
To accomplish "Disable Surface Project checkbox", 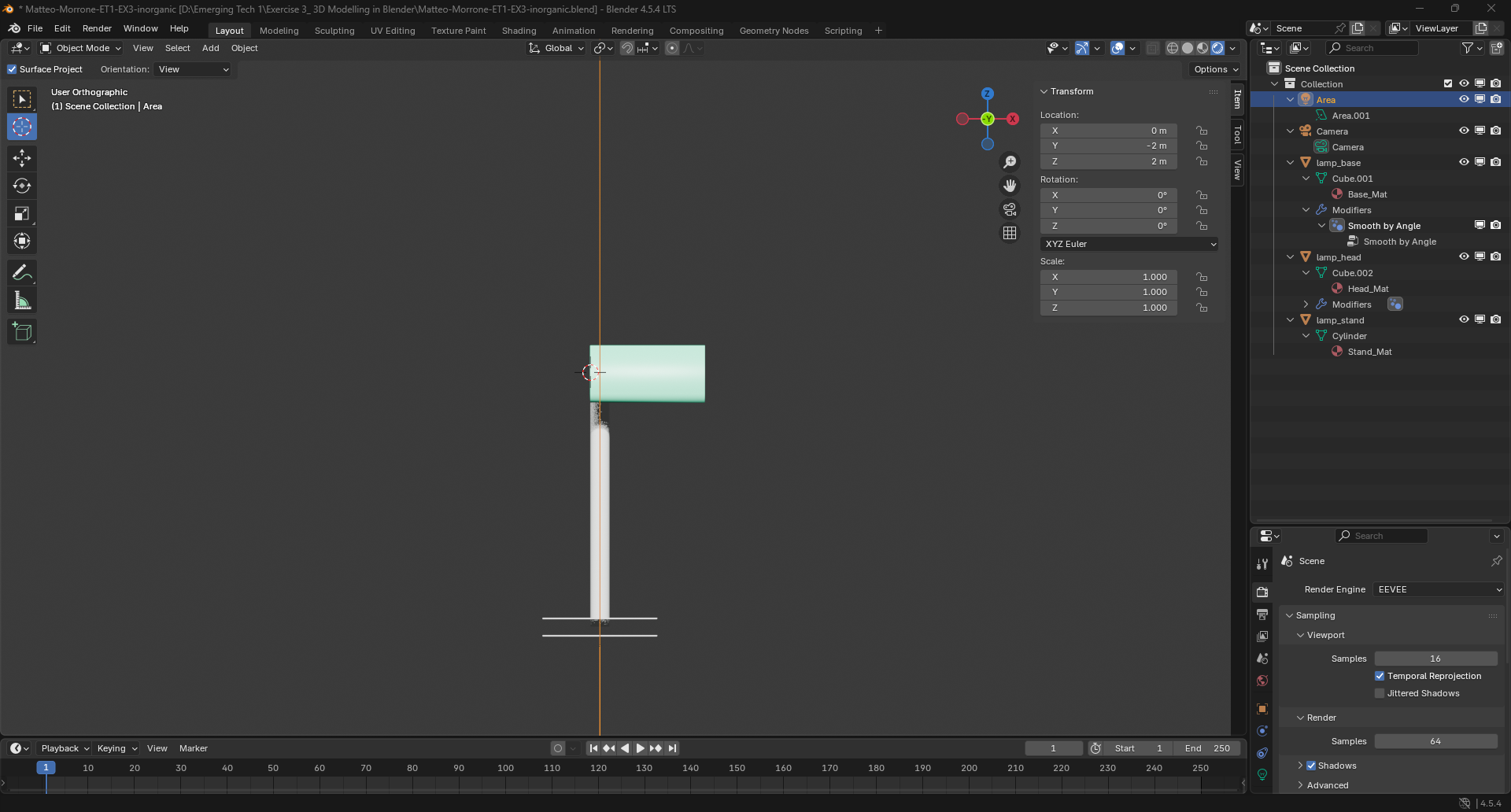I will 13,69.
